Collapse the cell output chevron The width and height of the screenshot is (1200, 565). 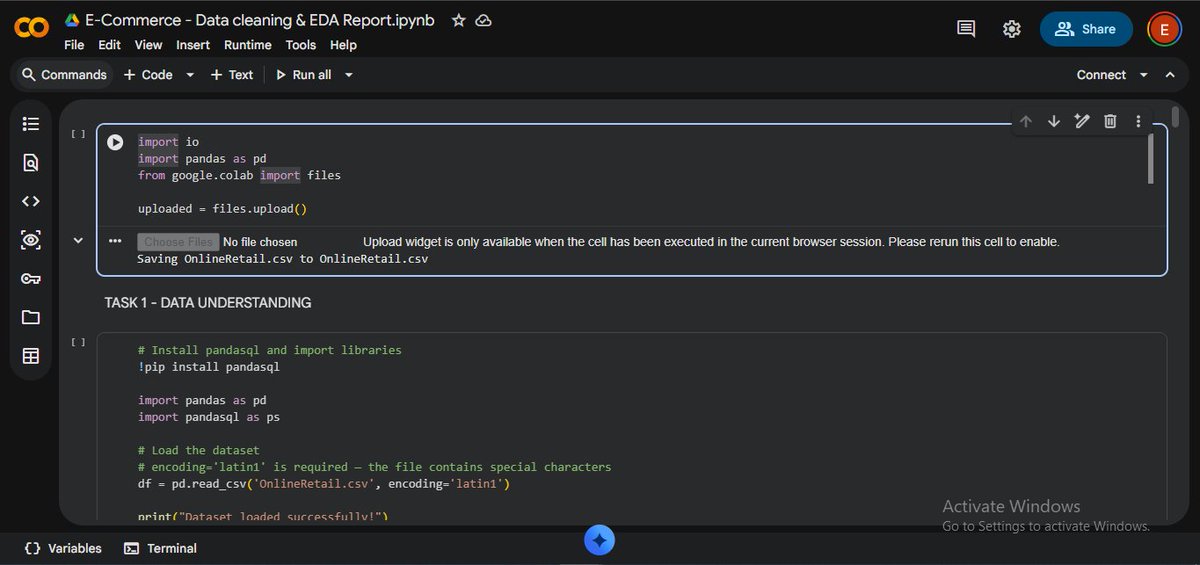click(78, 240)
